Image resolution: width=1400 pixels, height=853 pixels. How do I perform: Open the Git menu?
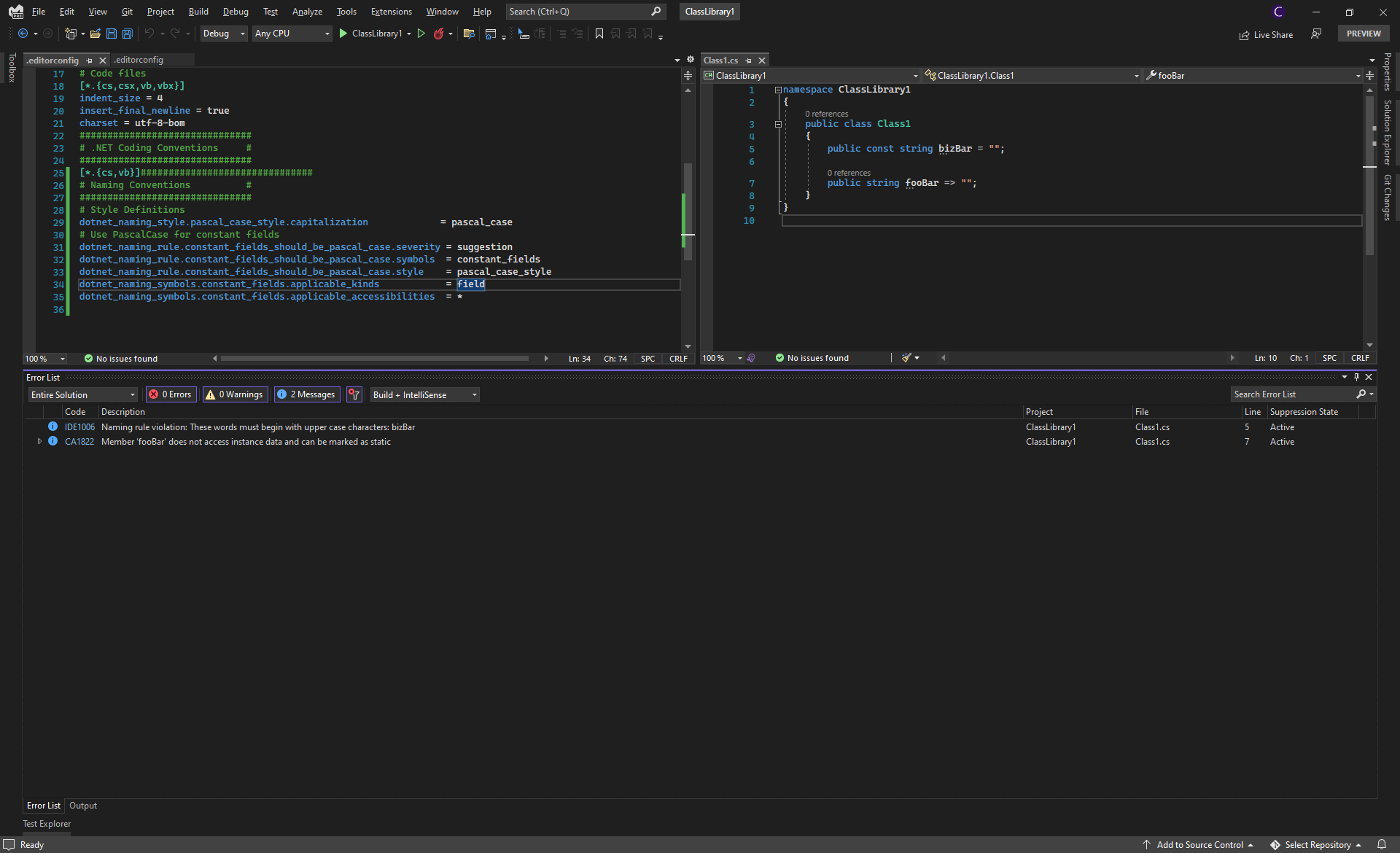tap(126, 11)
